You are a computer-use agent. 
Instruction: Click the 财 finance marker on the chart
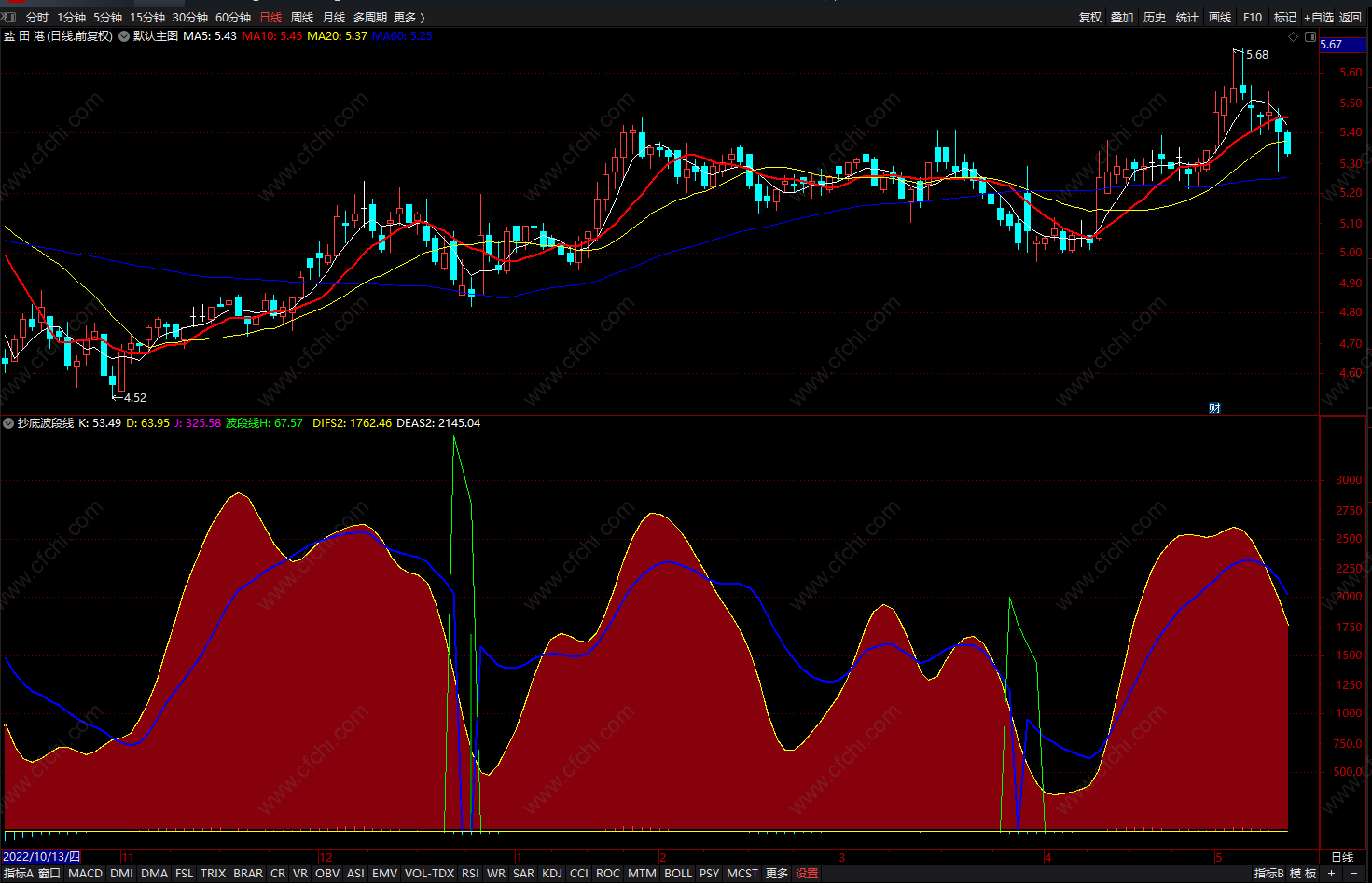[x=1214, y=407]
